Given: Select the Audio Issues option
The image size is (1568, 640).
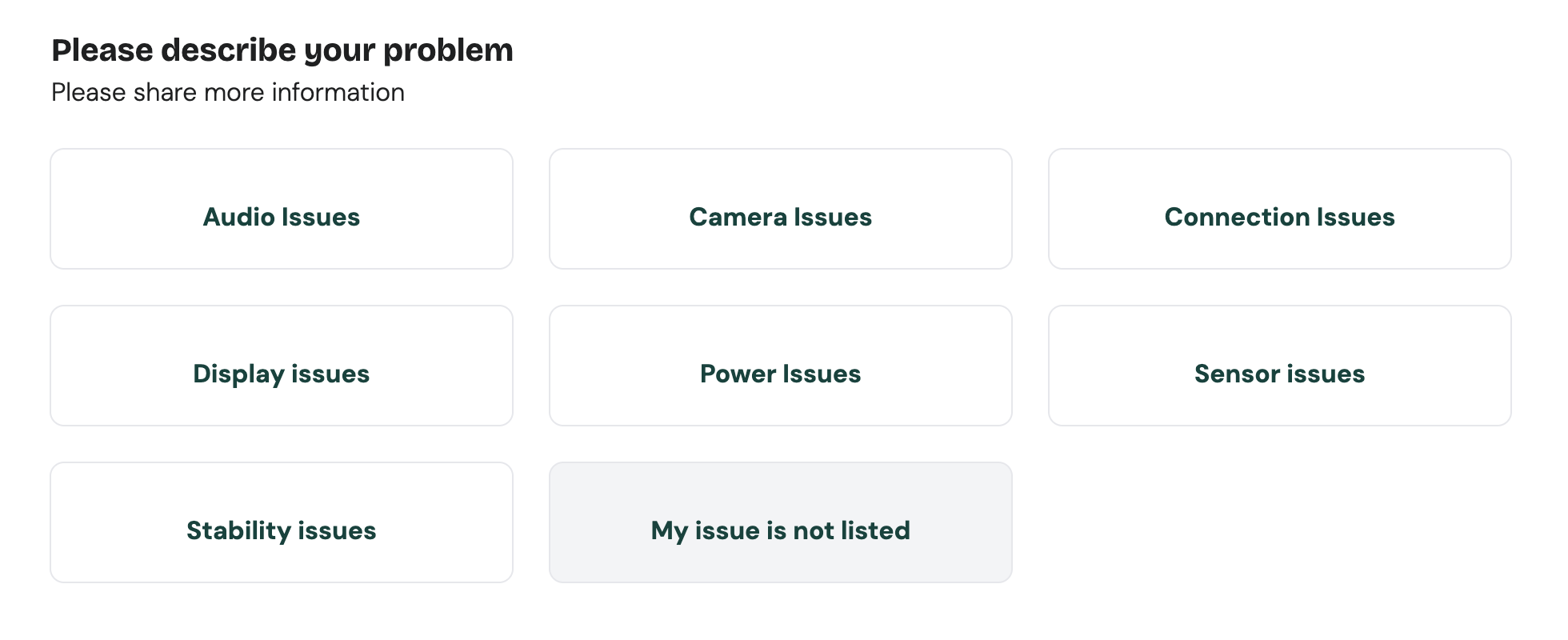Looking at the screenshot, I should (x=282, y=210).
